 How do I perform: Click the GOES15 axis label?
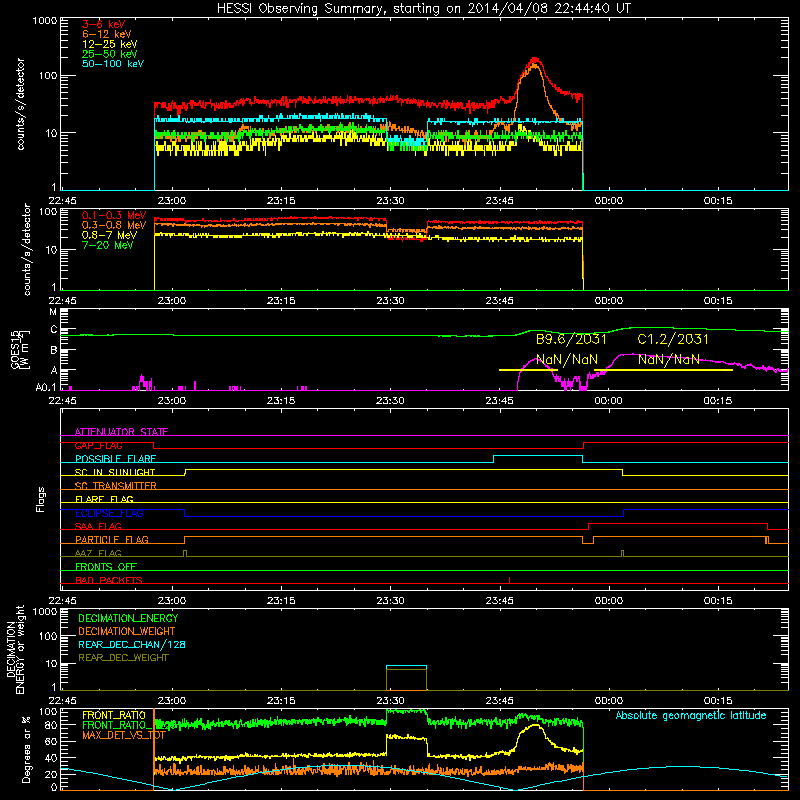coord(16,349)
